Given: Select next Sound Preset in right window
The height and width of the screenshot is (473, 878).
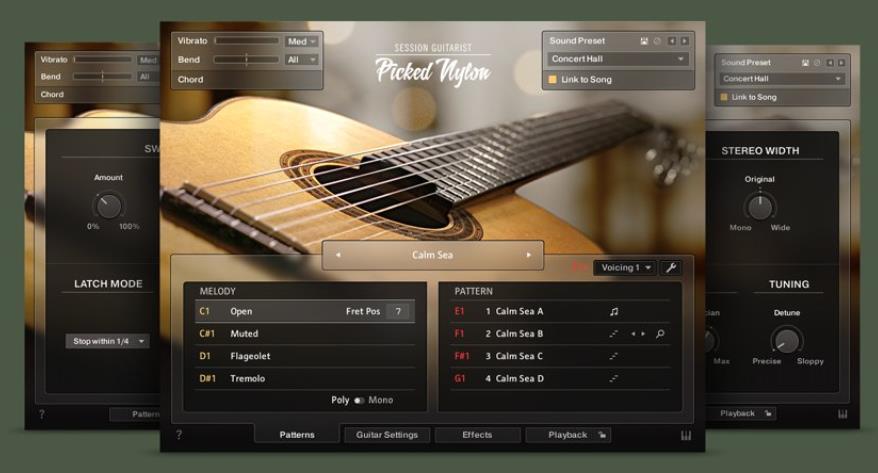Looking at the screenshot, I should (x=841, y=63).
